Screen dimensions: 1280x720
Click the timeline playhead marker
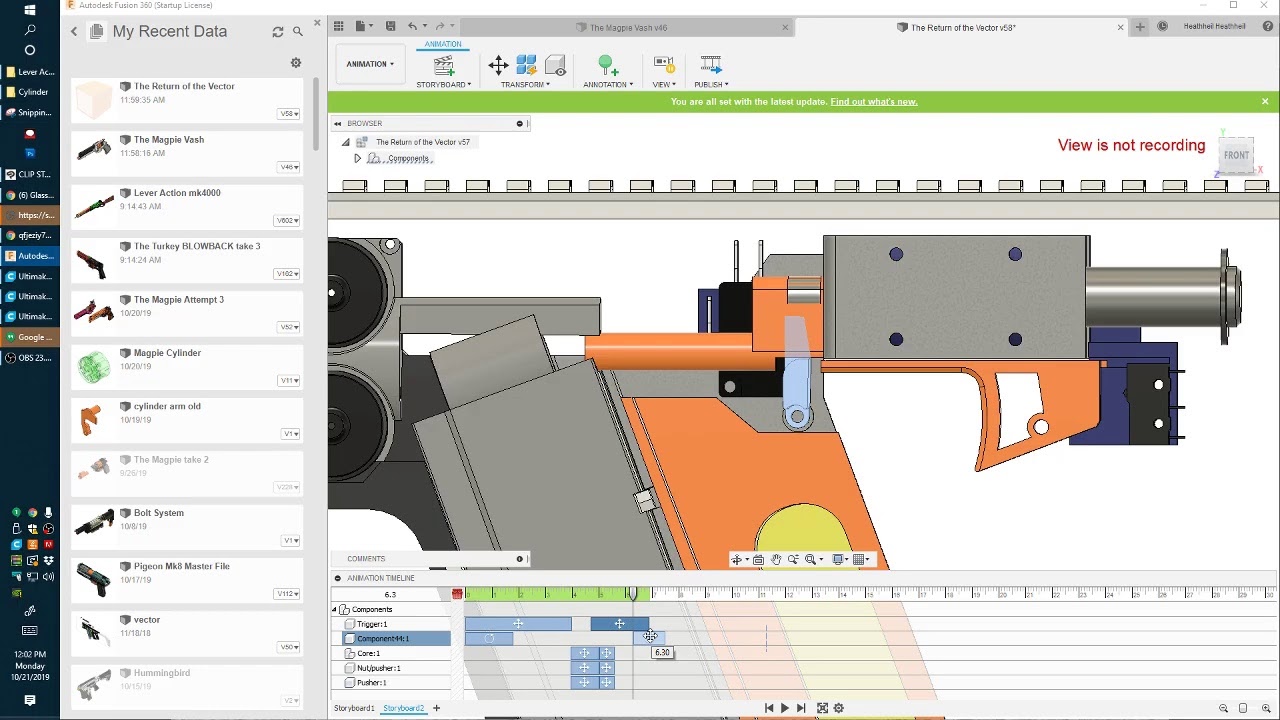pos(632,594)
